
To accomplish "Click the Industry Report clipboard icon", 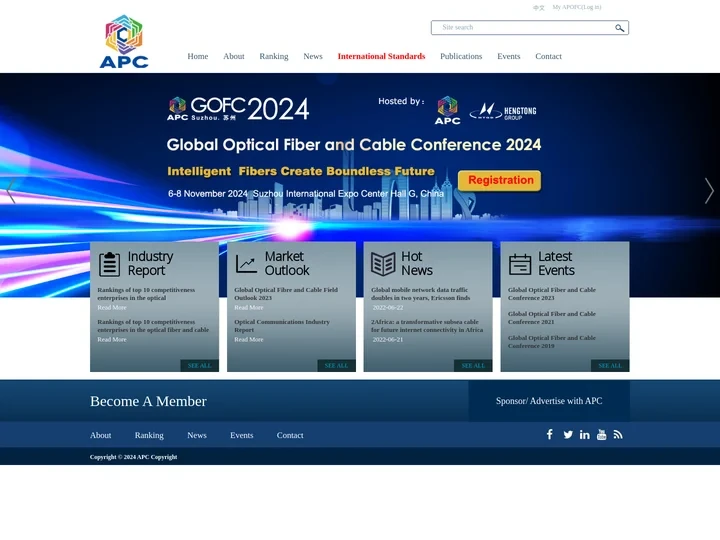I will pos(109,264).
